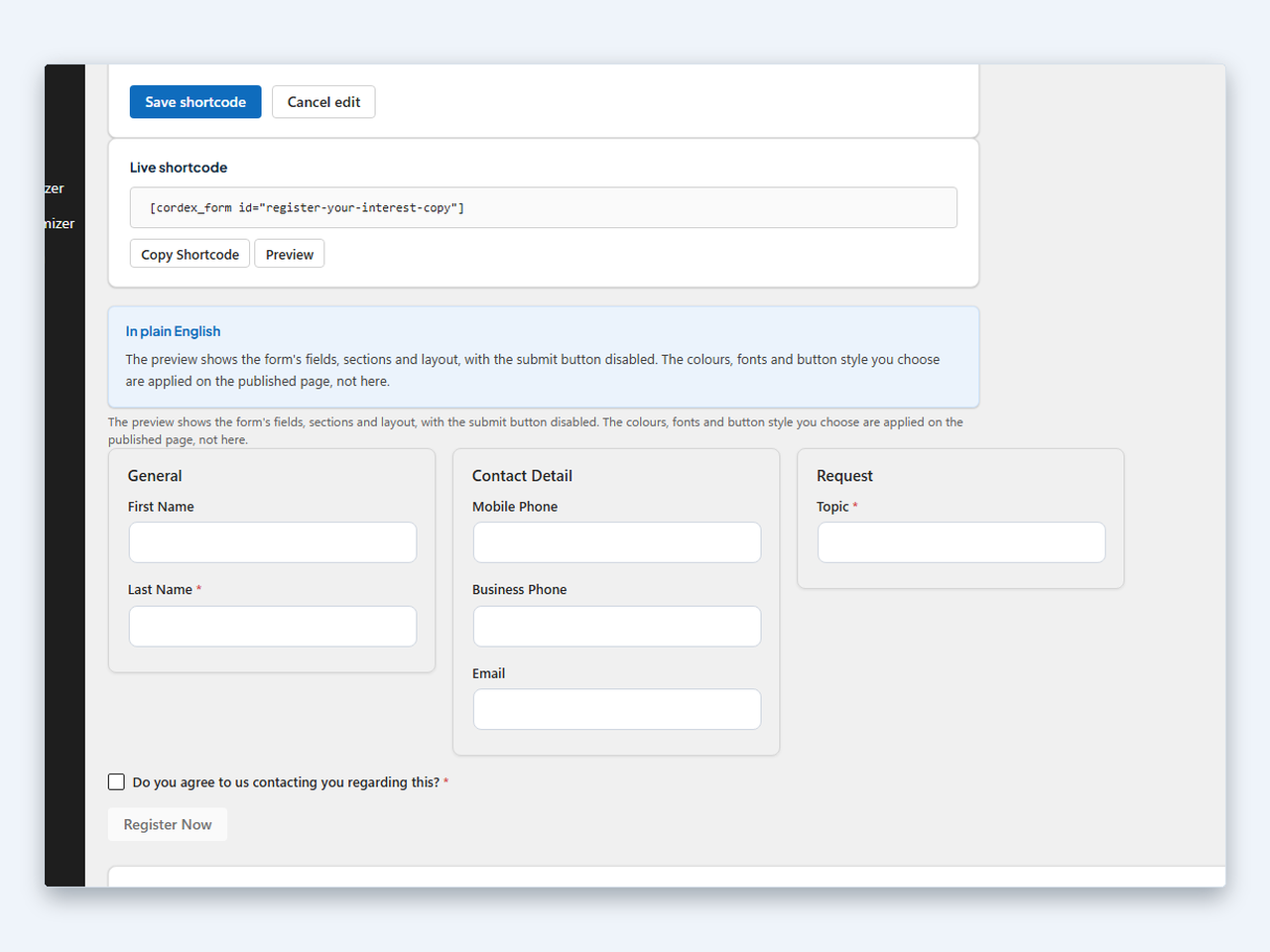The height and width of the screenshot is (952, 1270).
Task: Copy the live shortcode
Action: click(190, 254)
